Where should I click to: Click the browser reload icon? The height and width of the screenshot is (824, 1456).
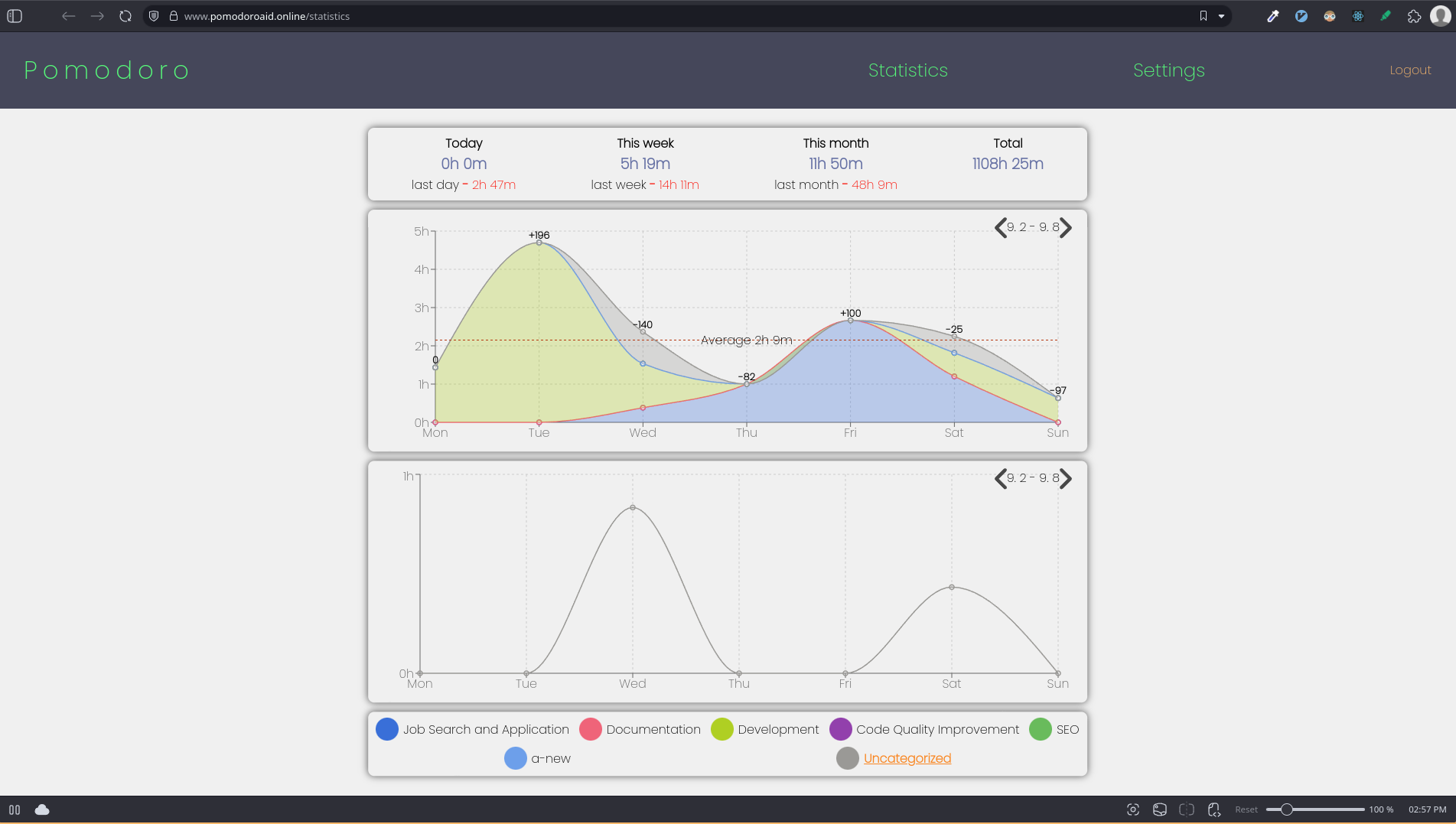point(125,16)
